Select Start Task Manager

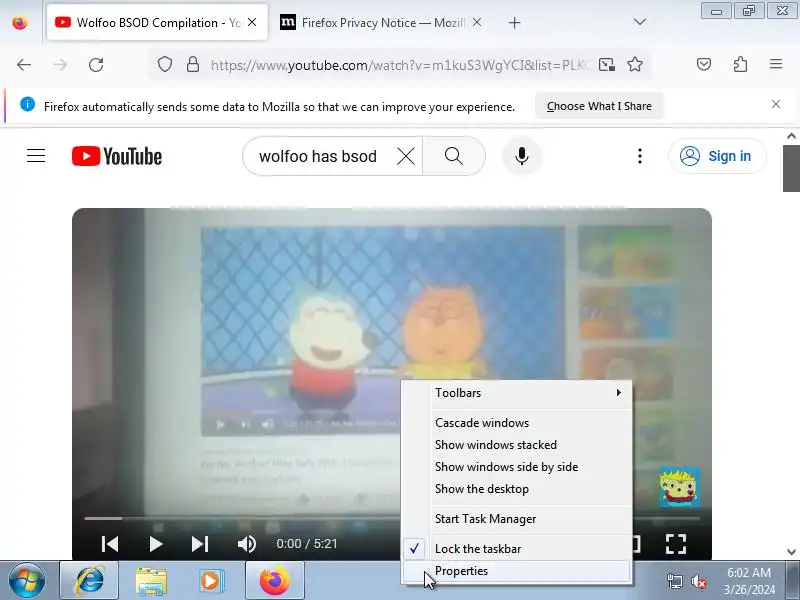pyautogui.click(x=517, y=519)
